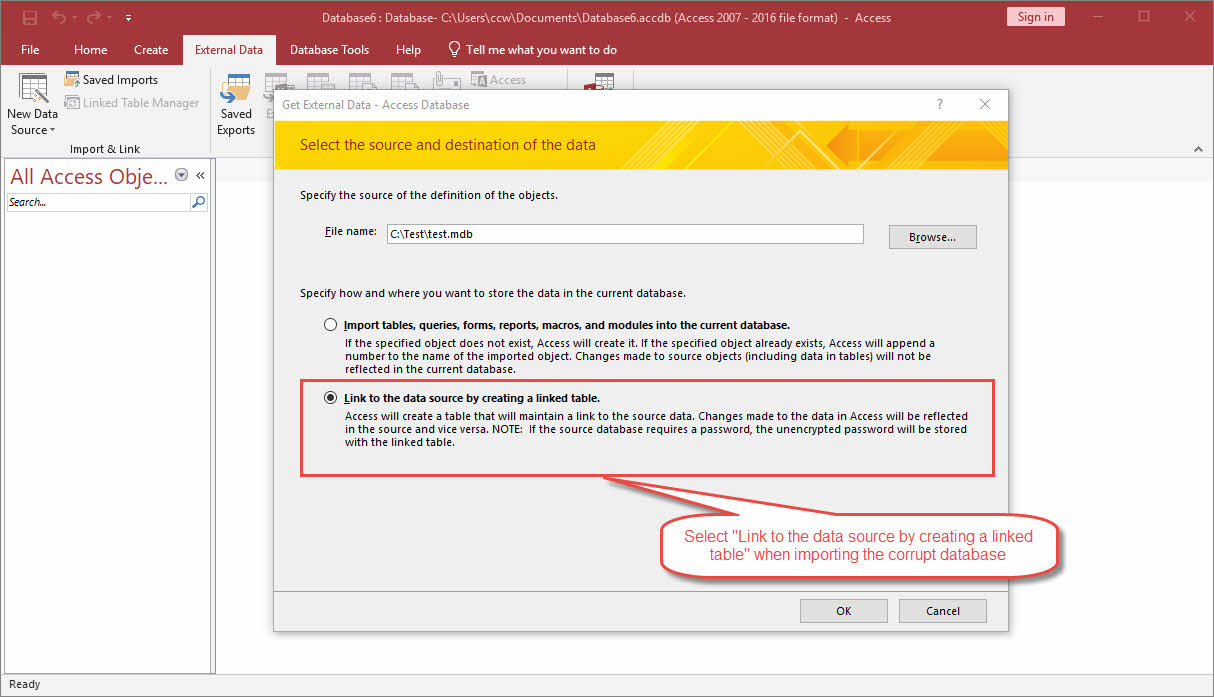Select the Import tables, queries, forms radio option
Screen dimensions: 1214x697
(x=331, y=325)
